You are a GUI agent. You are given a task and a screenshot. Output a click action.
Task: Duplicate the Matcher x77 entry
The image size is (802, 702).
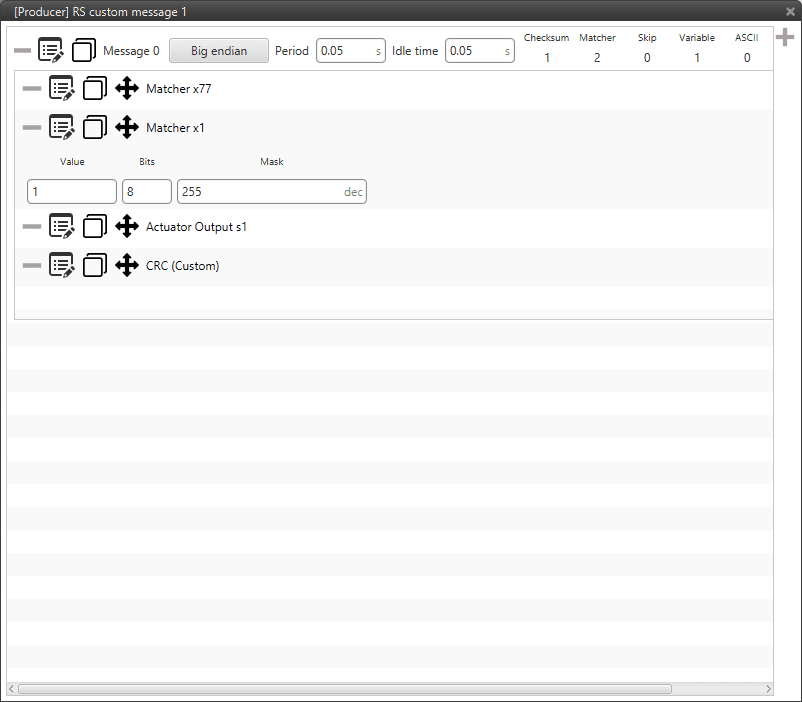pyautogui.click(x=95, y=88)
